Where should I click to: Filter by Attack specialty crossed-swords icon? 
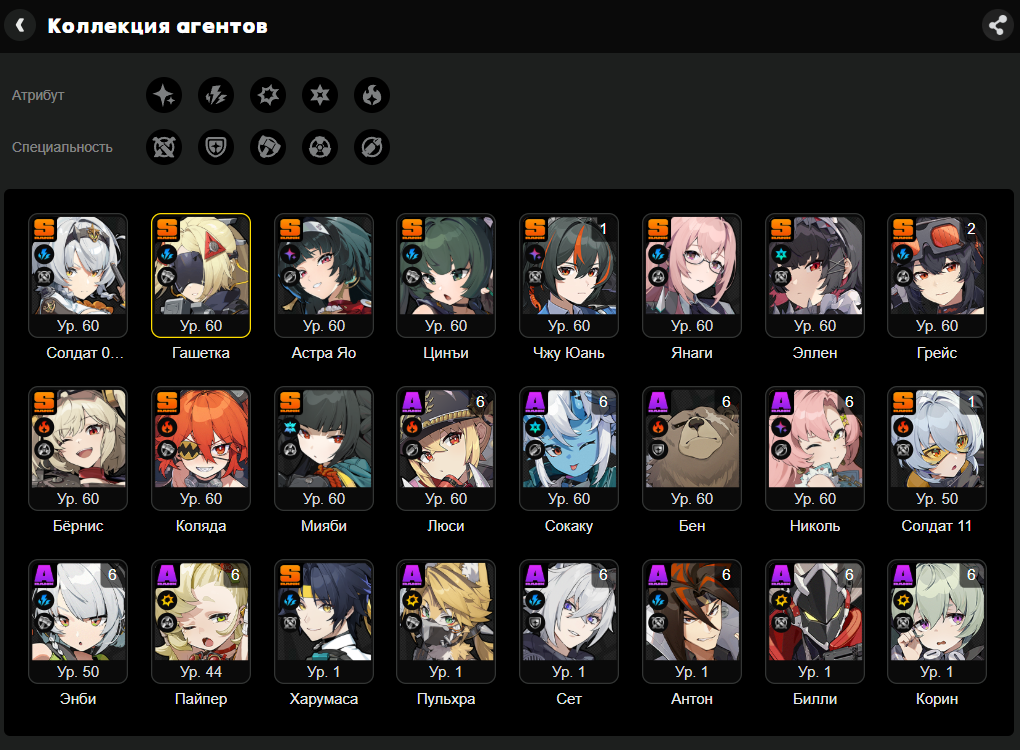click(x=164, y=147)
